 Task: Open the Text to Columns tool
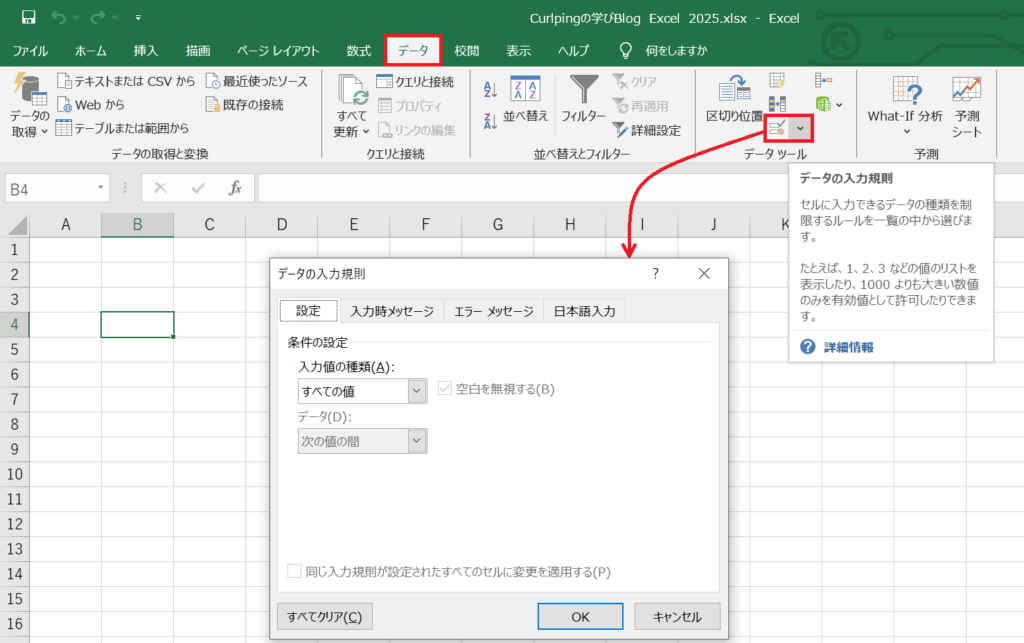coord(734,100)
